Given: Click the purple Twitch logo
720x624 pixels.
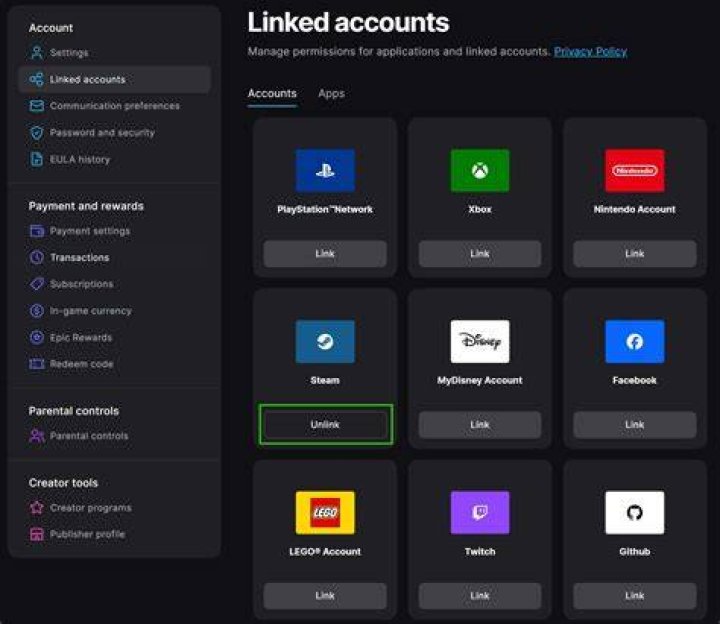Looking at the screenshot, I should [x=480, y=512].
